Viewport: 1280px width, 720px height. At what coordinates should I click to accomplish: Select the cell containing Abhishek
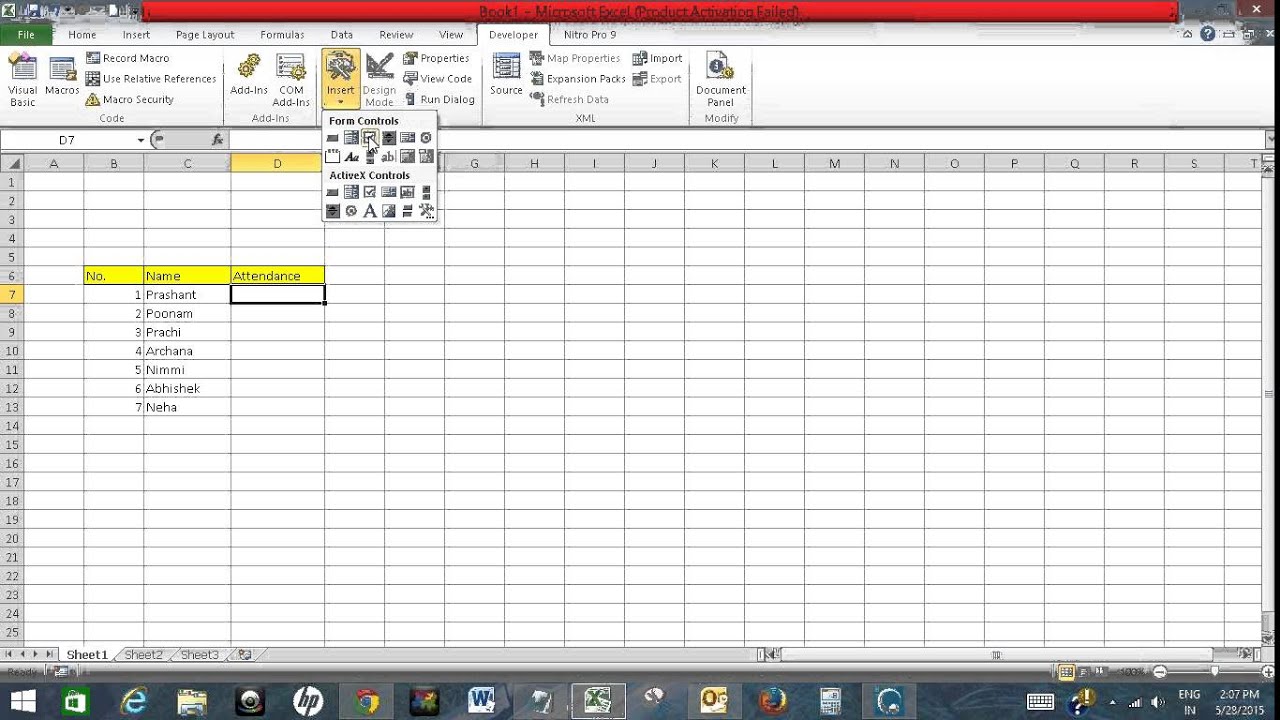click(187, 389)
